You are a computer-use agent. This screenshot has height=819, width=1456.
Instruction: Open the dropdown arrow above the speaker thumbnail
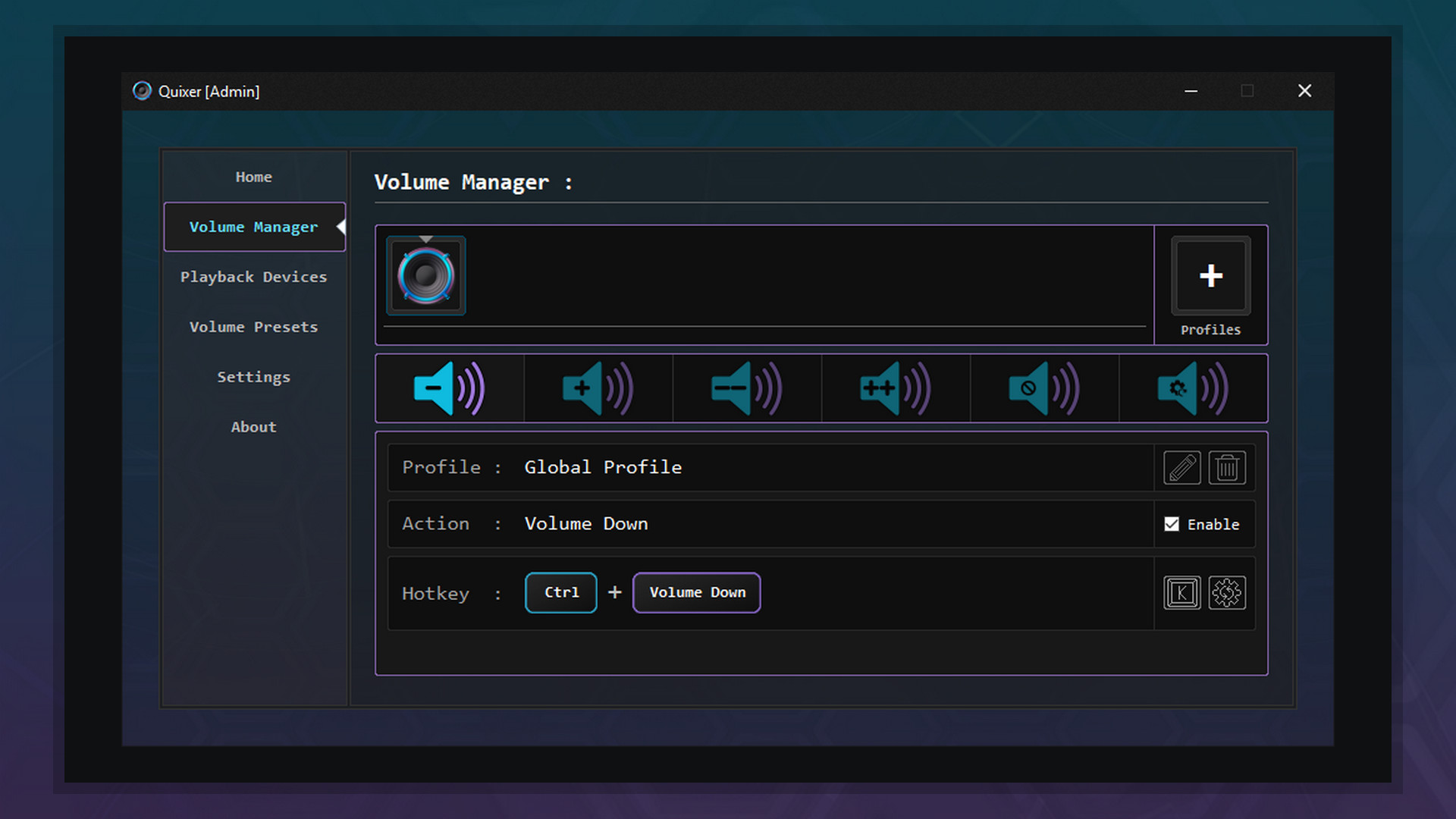click(426, 237)
